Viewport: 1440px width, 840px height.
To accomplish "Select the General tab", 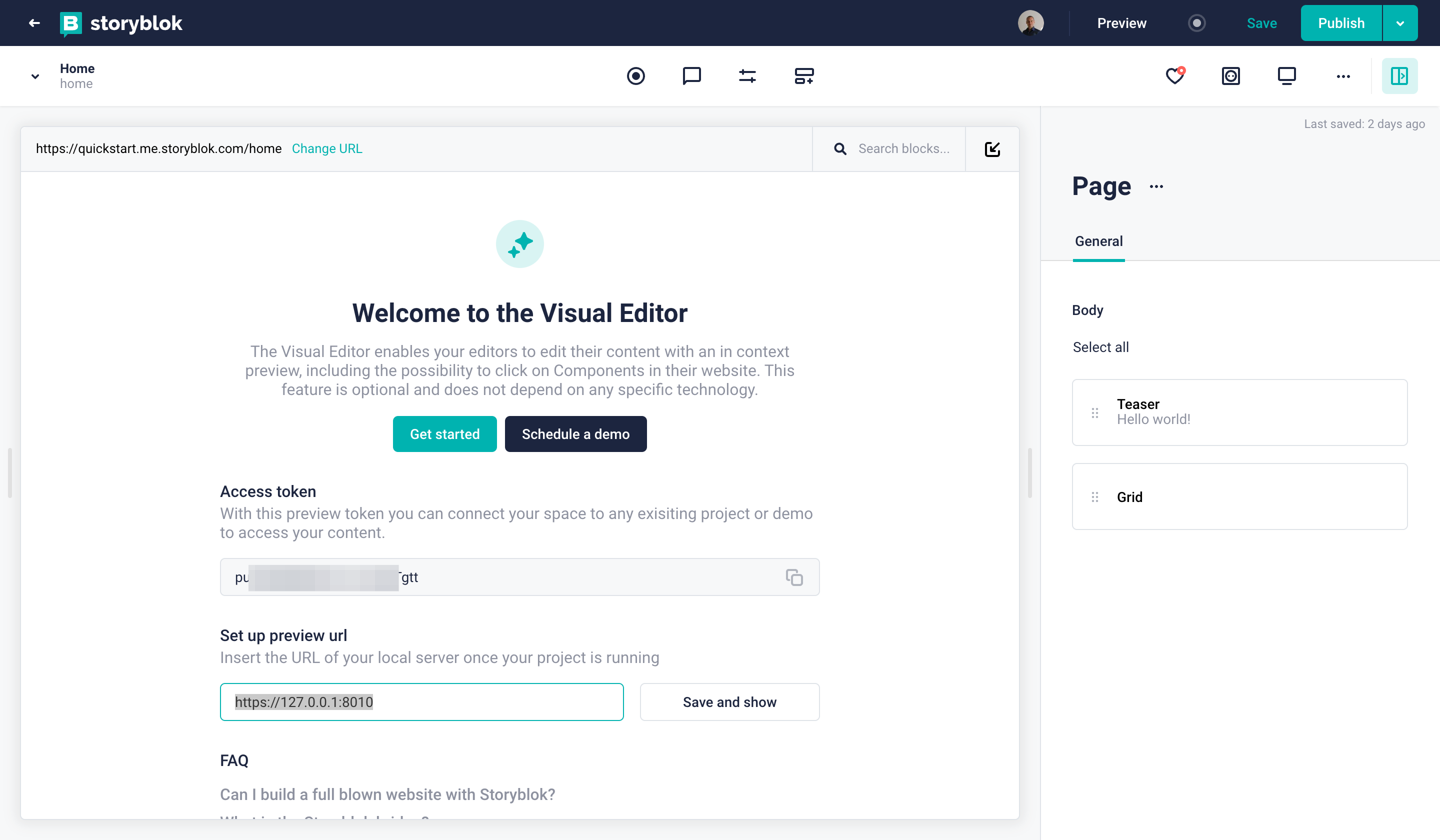I will click(1098, 241).
